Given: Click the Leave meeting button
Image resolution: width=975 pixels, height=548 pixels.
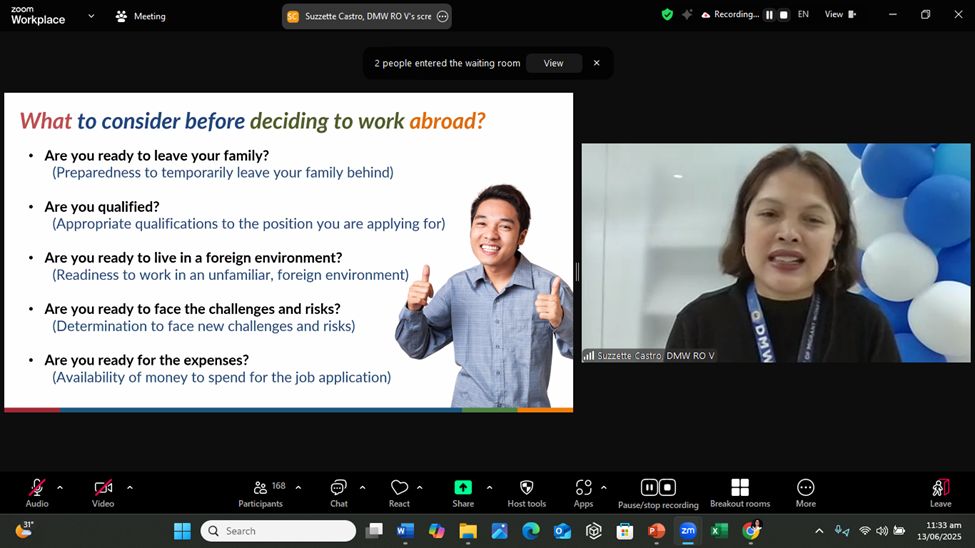Looking at the screenshot, I should (x=940, y=490).
